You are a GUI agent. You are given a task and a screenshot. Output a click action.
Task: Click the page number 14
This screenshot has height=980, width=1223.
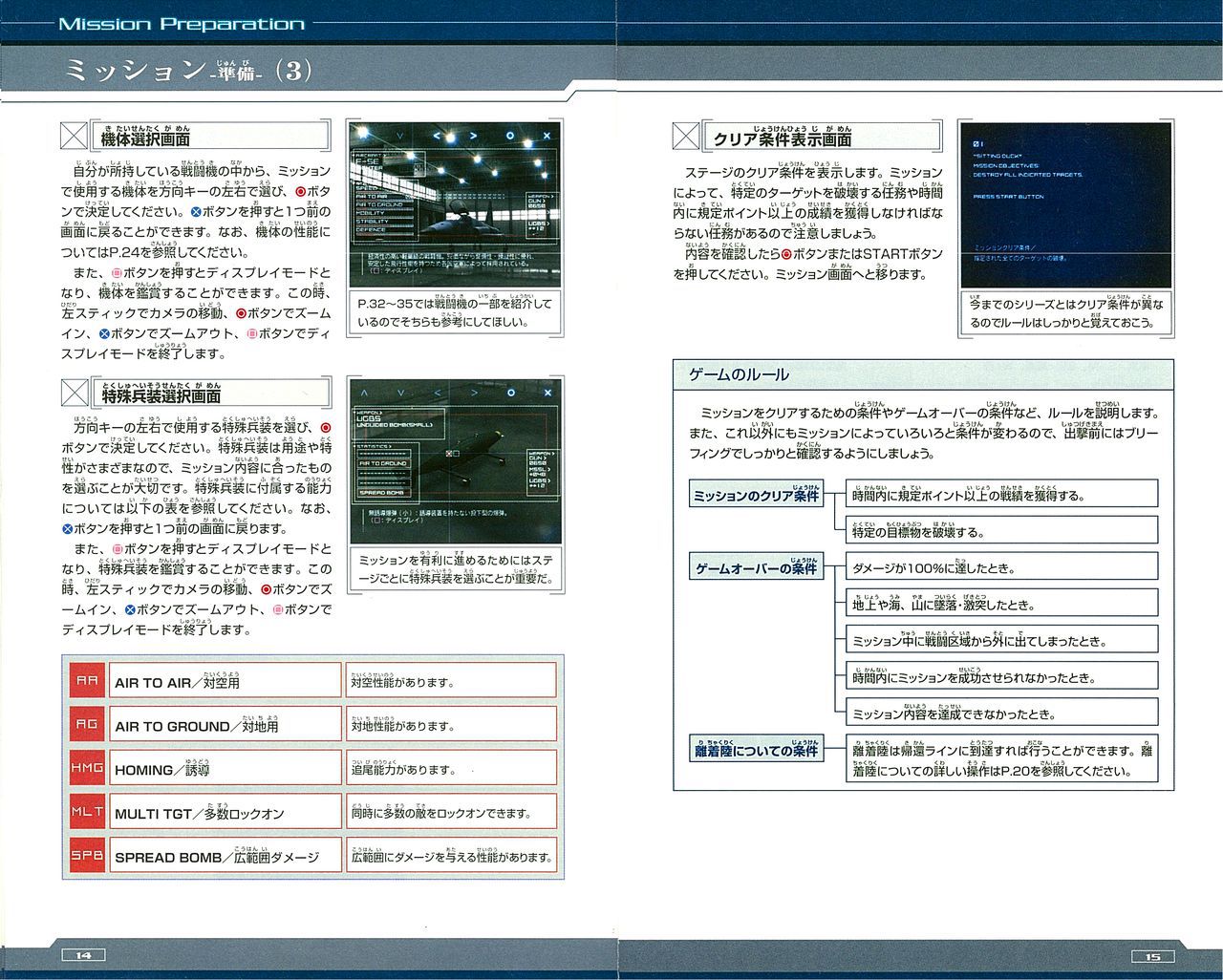tap(84, 956)
